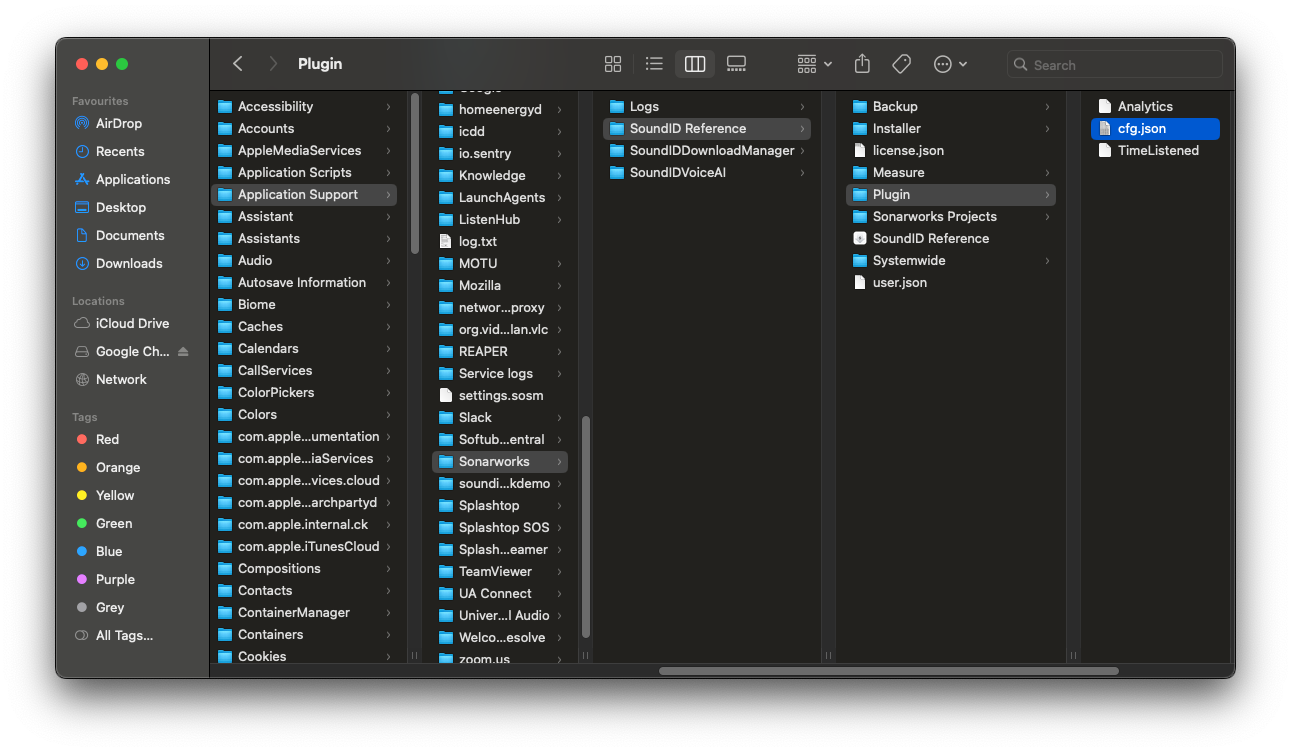The width and height of the screenshot is (1291, 752).
Task: Select the cfg.json file
Action: [x=1155, y=129]
